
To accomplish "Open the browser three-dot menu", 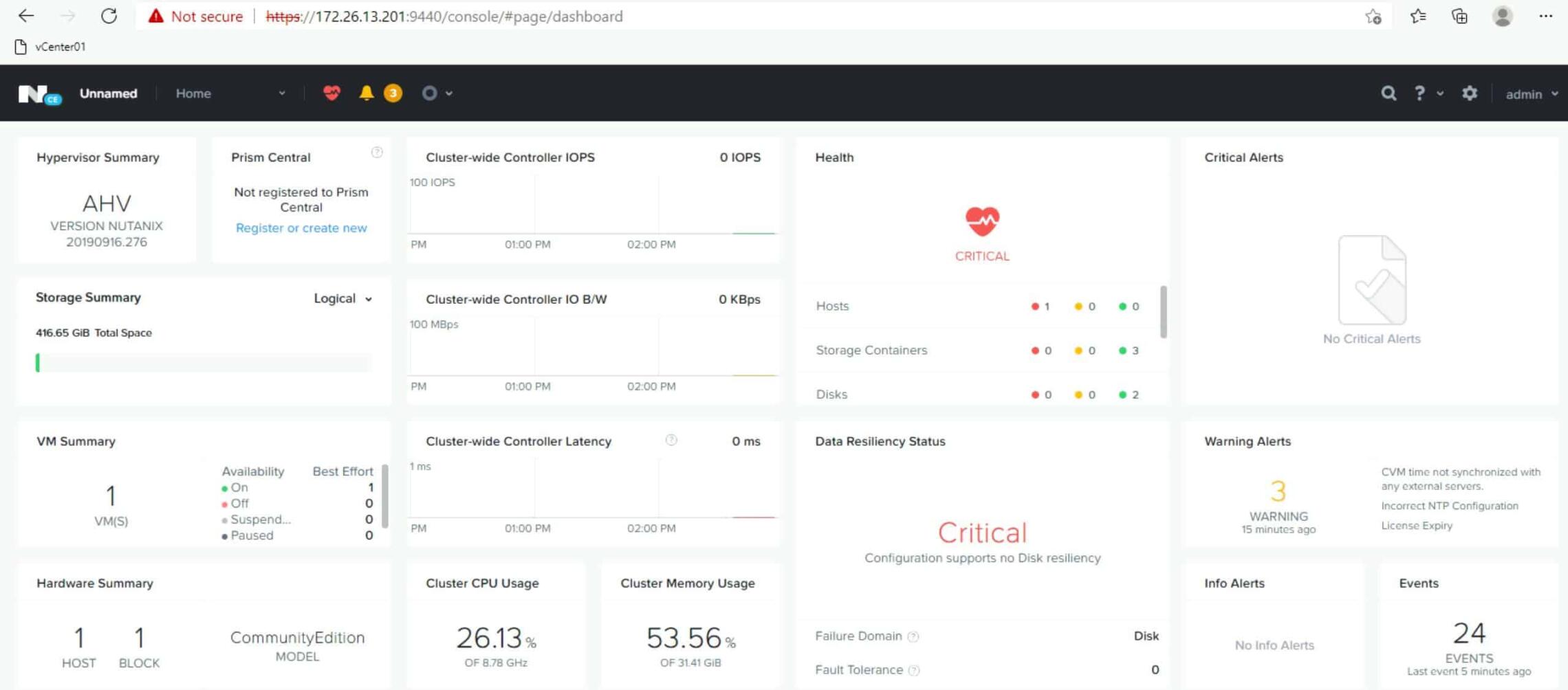I will 1545,16.
